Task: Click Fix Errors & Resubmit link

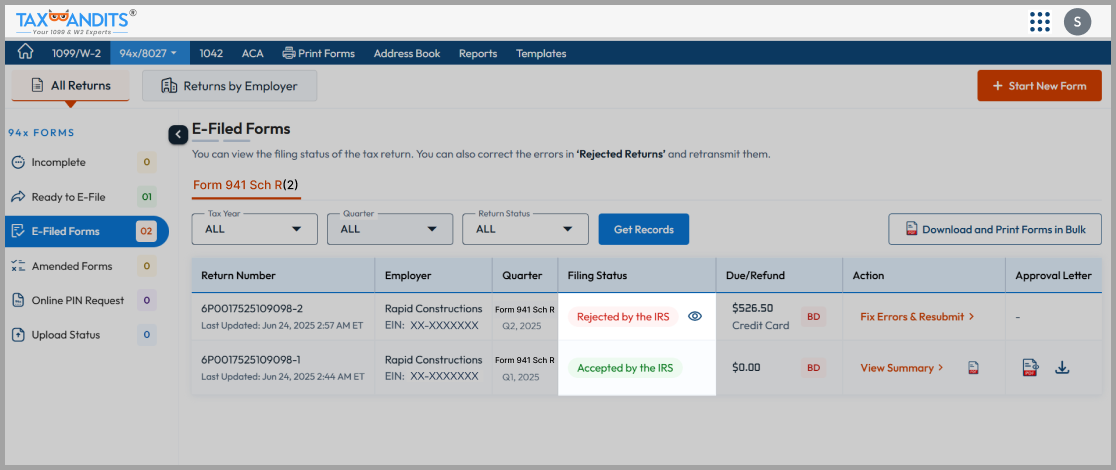Action: 917,317
